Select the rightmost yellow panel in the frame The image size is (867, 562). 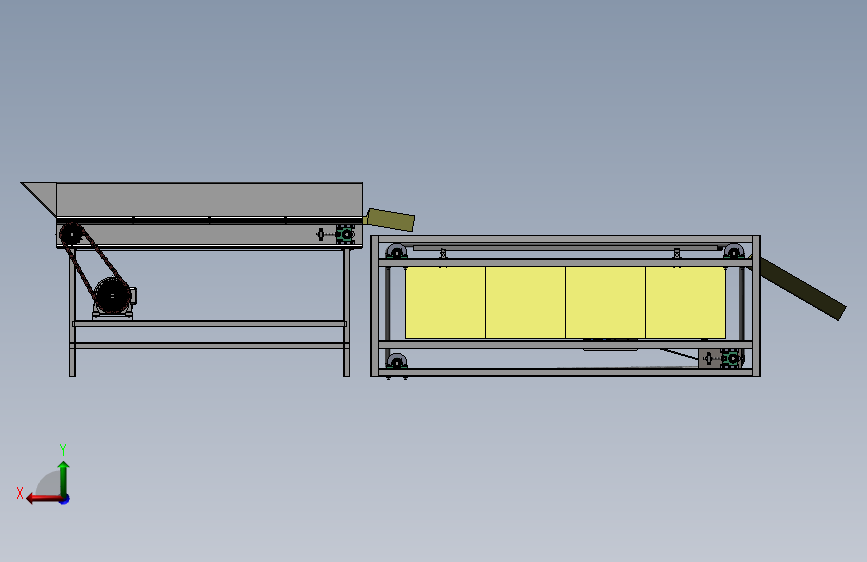click(x=686, y=303)
